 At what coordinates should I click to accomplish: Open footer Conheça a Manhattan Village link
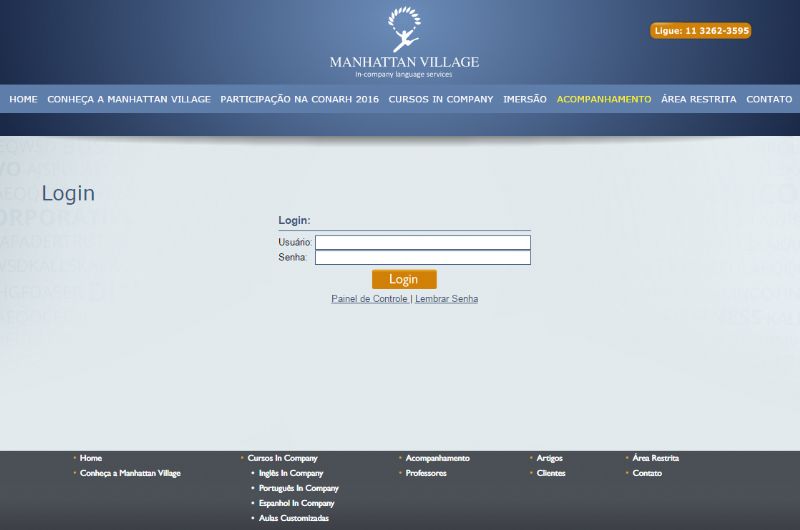point(130,473)
